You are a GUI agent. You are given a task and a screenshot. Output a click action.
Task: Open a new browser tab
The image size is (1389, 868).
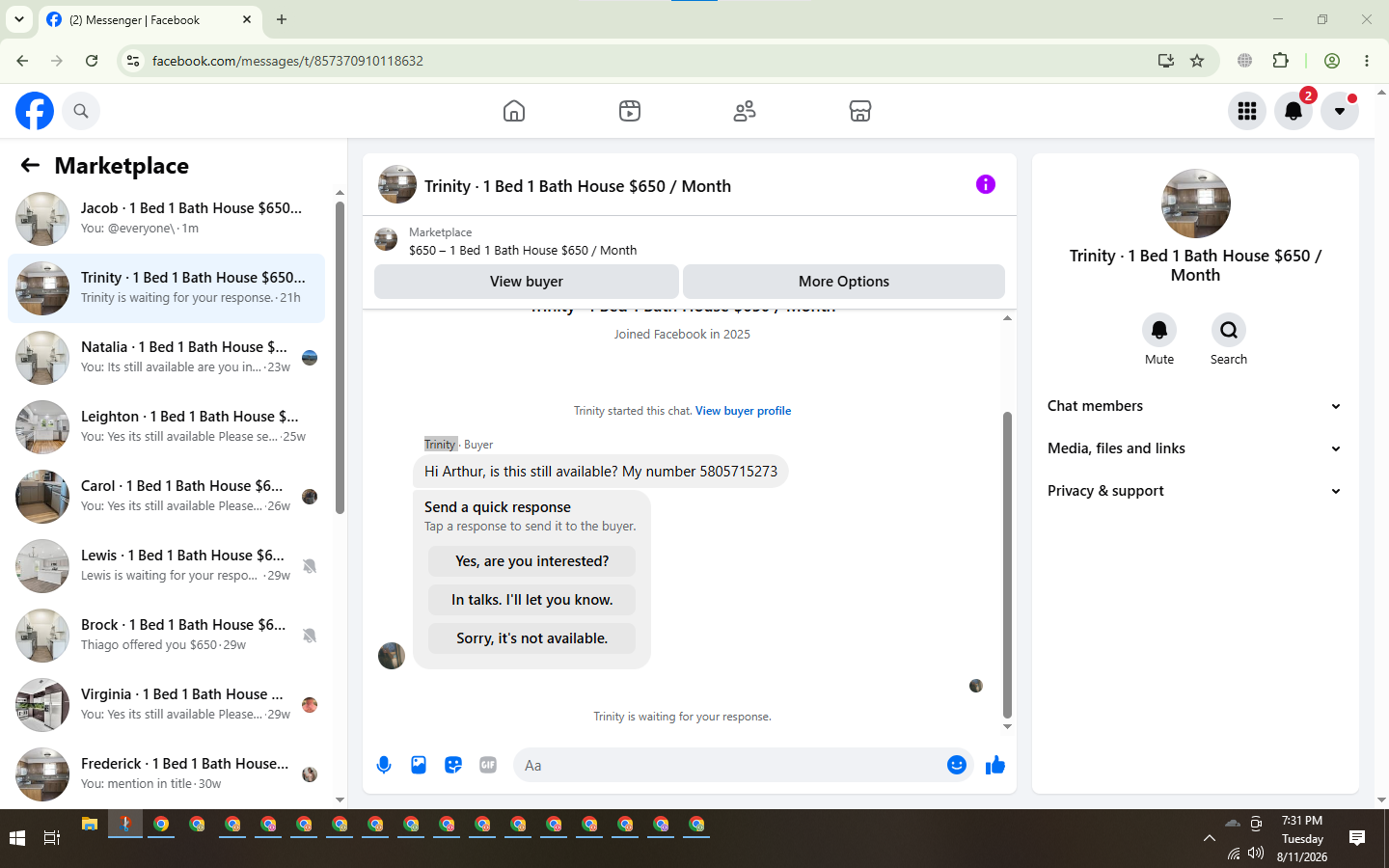tap(282, 19)
